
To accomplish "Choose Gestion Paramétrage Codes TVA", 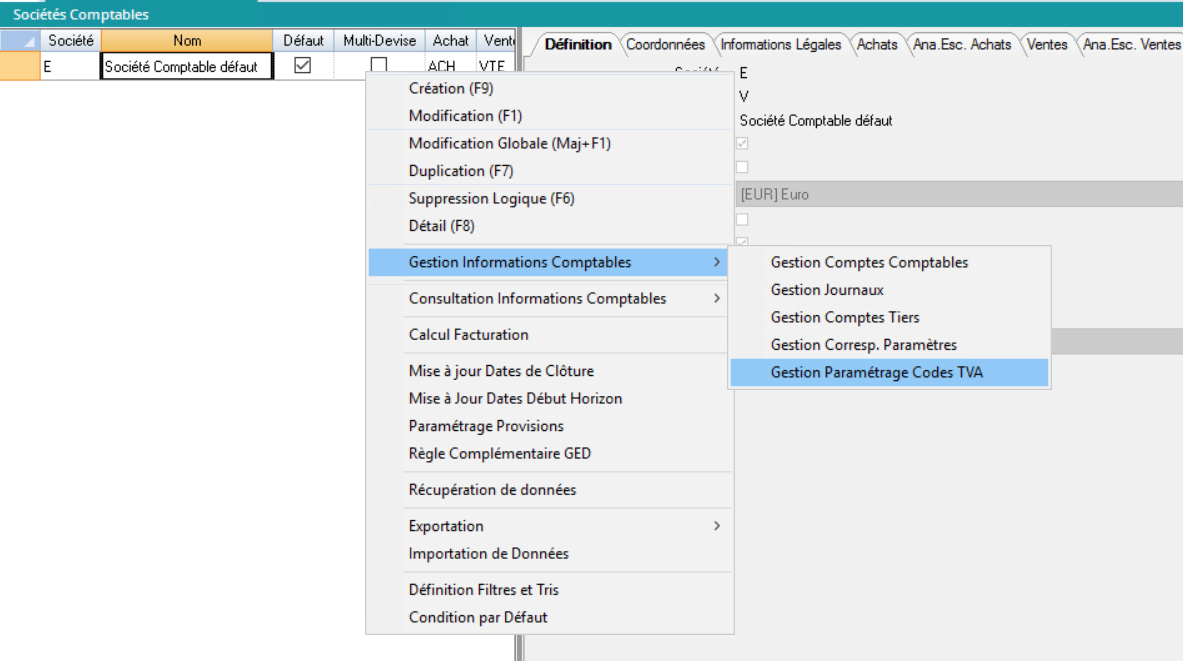I will point(877,372).
